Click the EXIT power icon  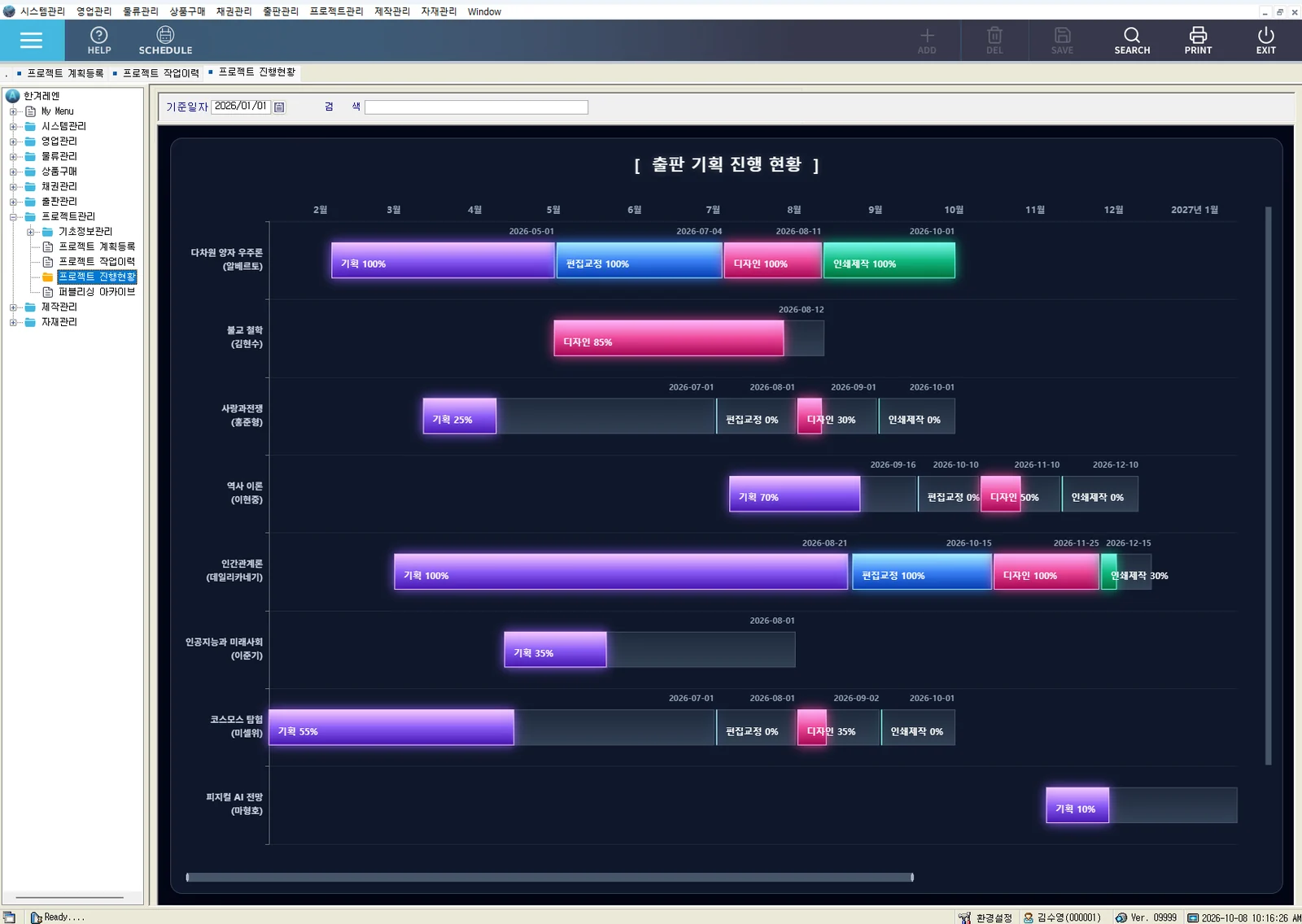coord(1265,40)
